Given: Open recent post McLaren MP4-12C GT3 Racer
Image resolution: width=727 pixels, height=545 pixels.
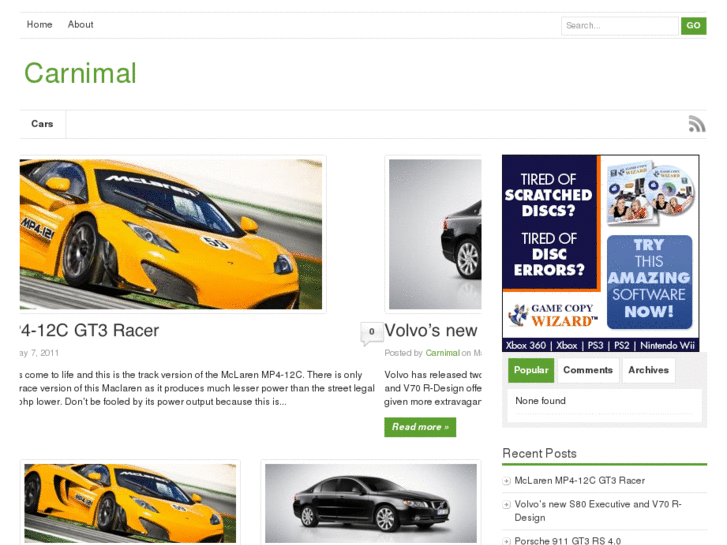Looking at the screenshot, I should point(580,481).
